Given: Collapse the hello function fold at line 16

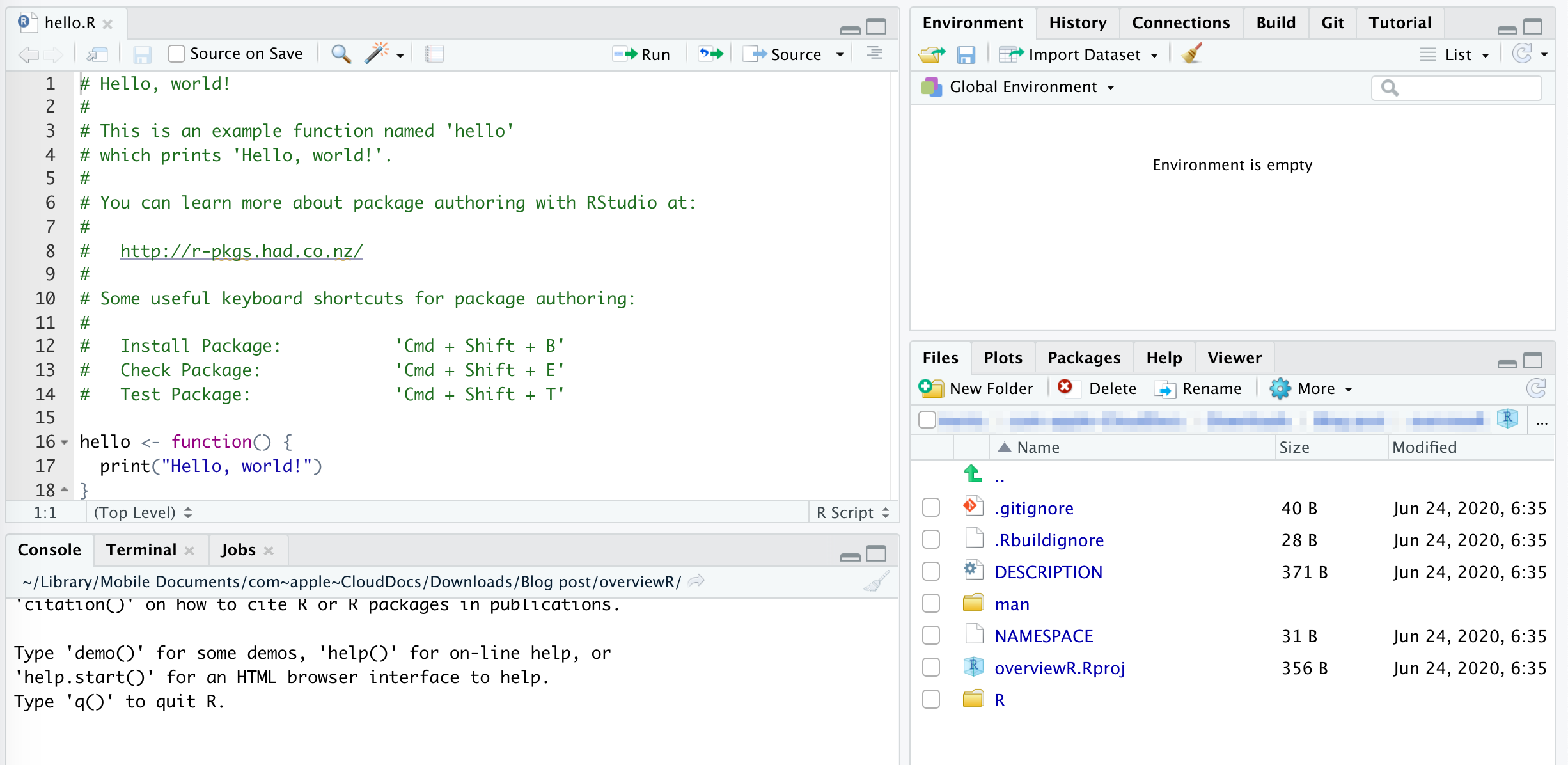Looking at the screenshot, I should [x=65, y=442].
